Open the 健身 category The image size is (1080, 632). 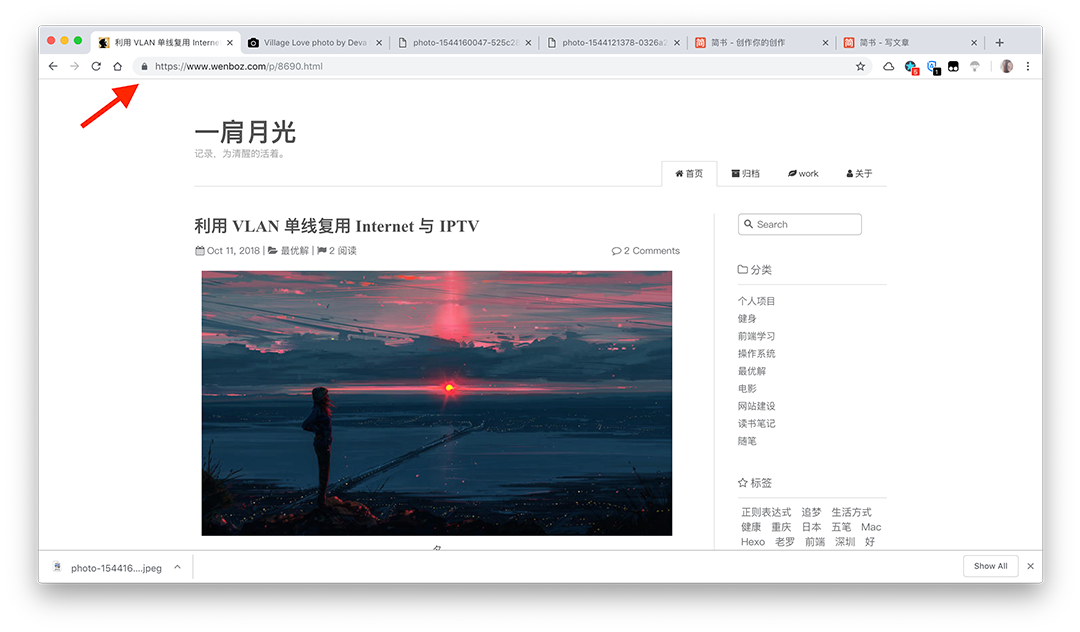747,318
